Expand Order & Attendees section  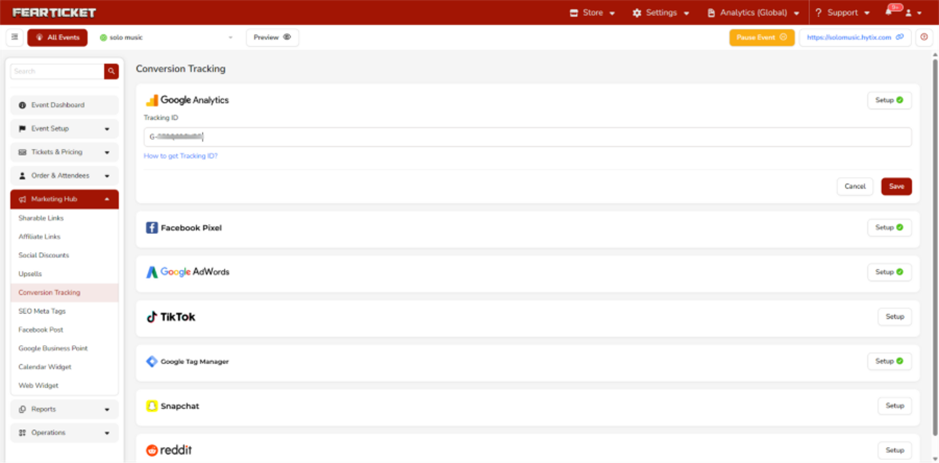[65, 175]
